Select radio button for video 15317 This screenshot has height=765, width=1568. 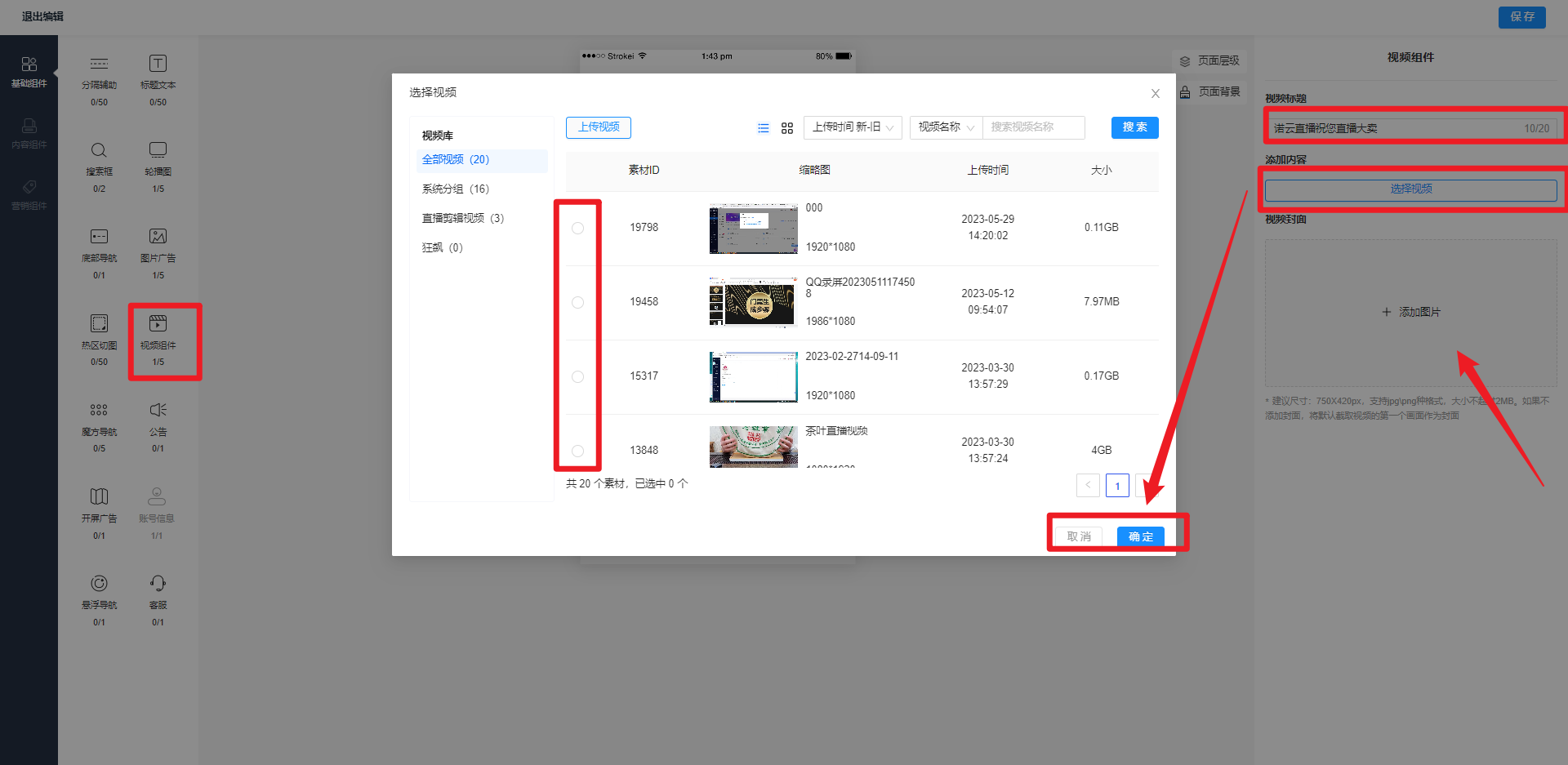tap(578, 377)
